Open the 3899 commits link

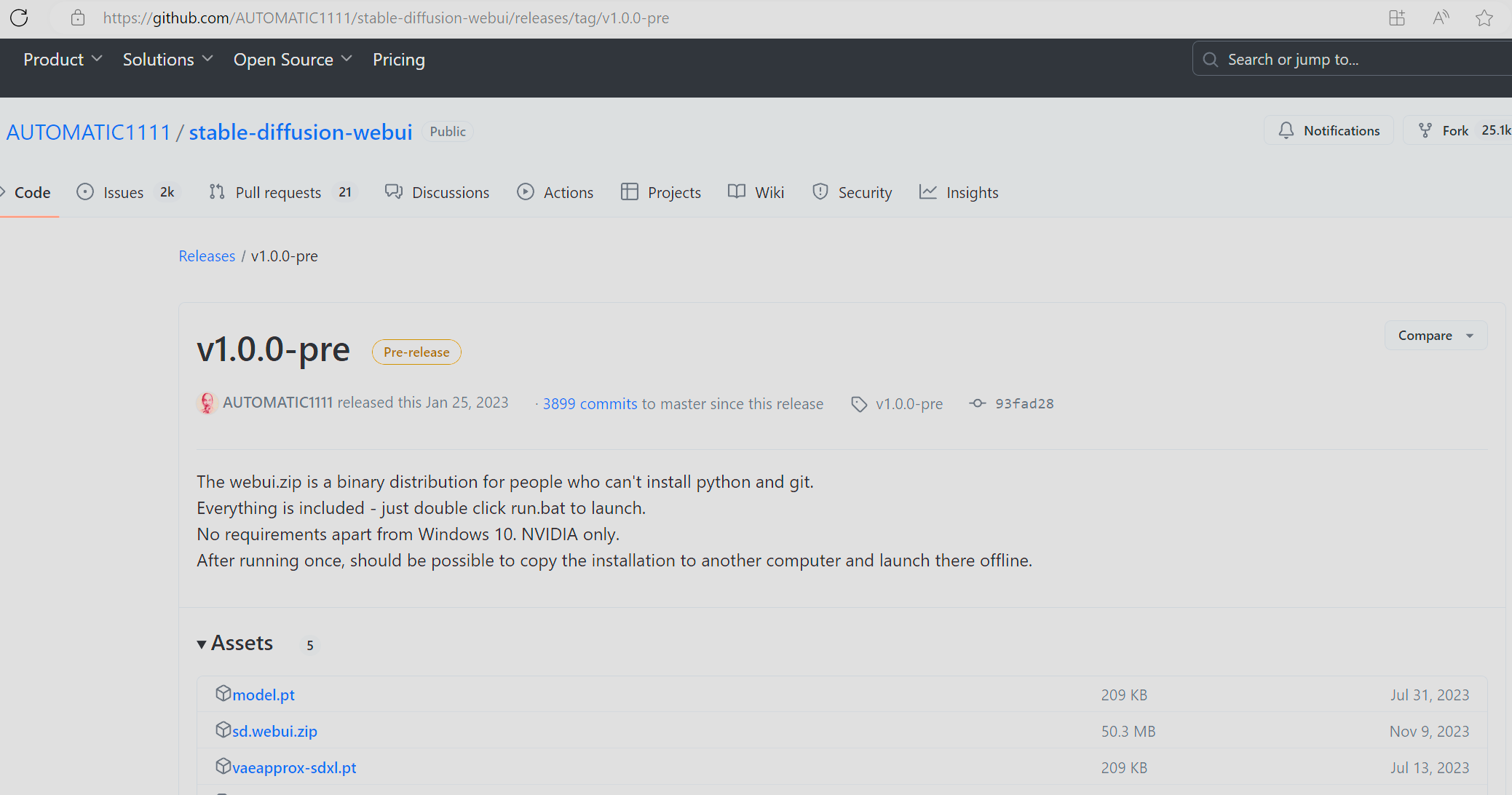tap(590, 404)
